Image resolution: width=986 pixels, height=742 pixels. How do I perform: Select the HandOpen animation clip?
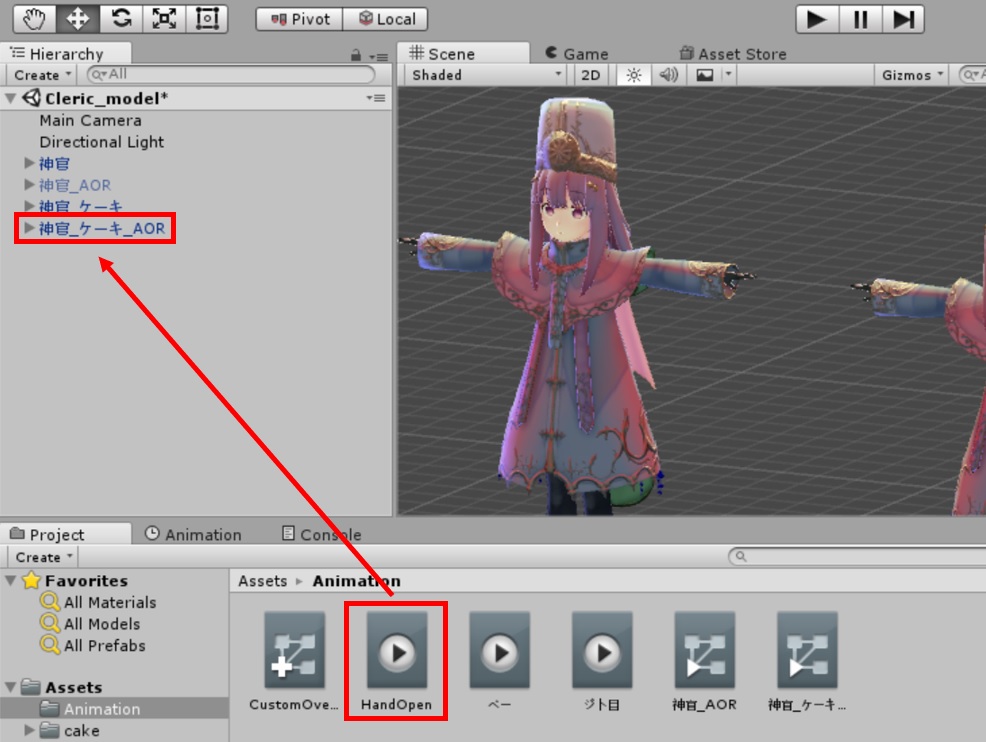tap(397, 654)
